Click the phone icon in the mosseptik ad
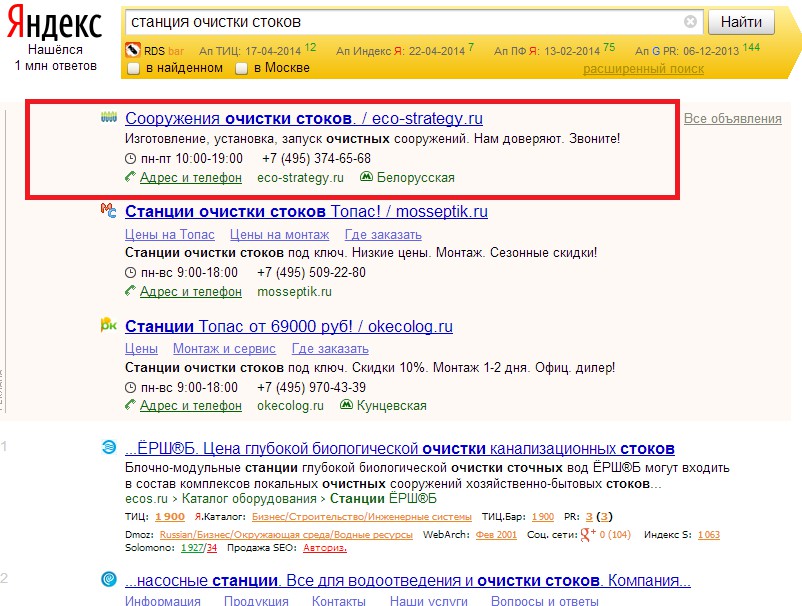 [x=130, y=291]
